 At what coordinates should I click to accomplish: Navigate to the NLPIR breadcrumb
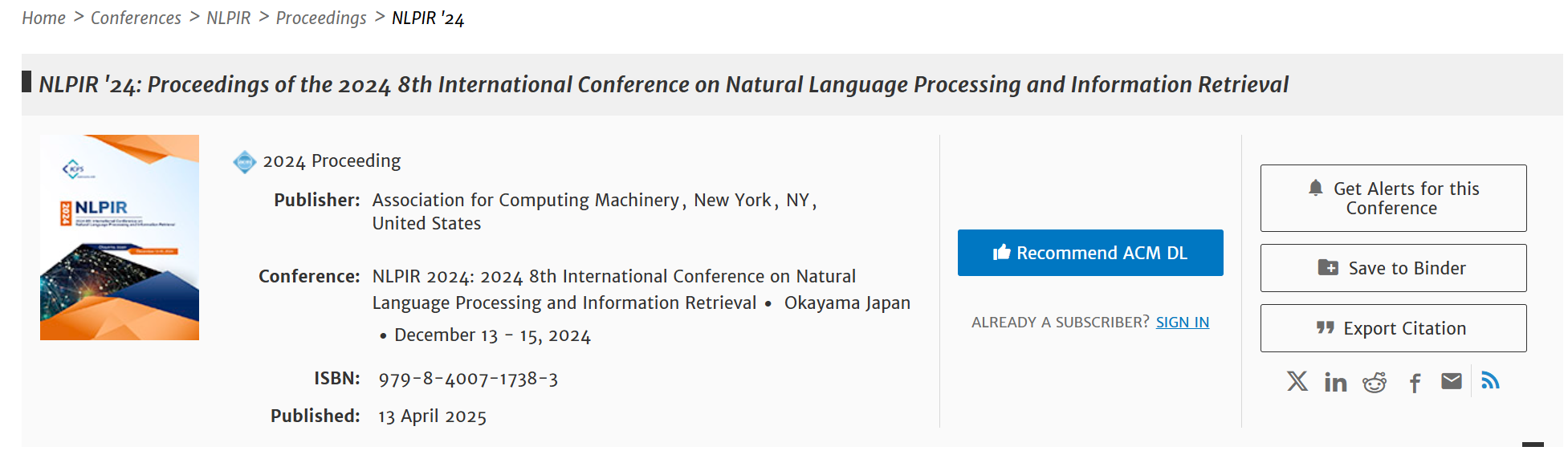coord(228,18)
